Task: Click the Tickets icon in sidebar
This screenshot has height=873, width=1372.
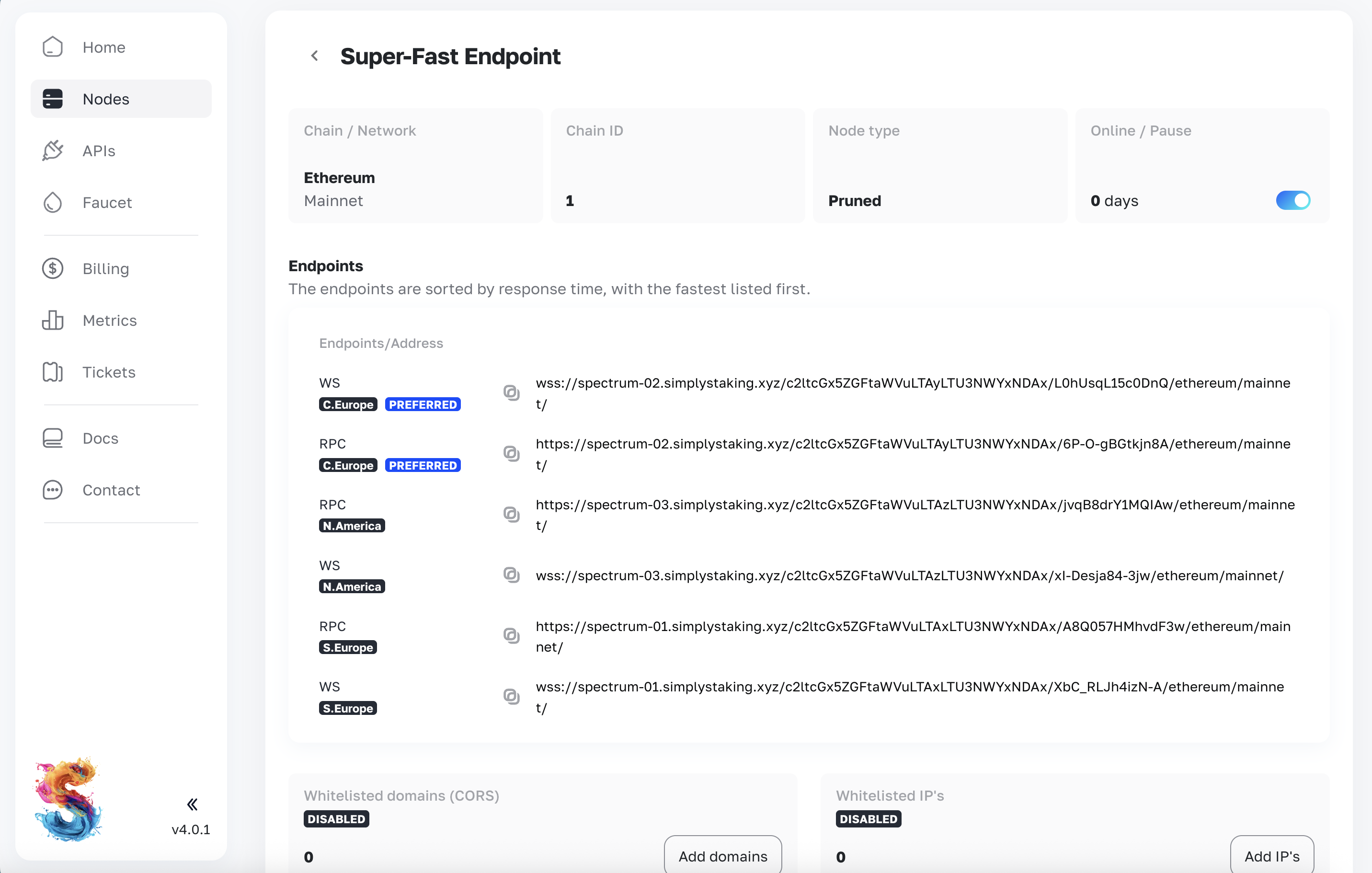Action: coord(52,372)
